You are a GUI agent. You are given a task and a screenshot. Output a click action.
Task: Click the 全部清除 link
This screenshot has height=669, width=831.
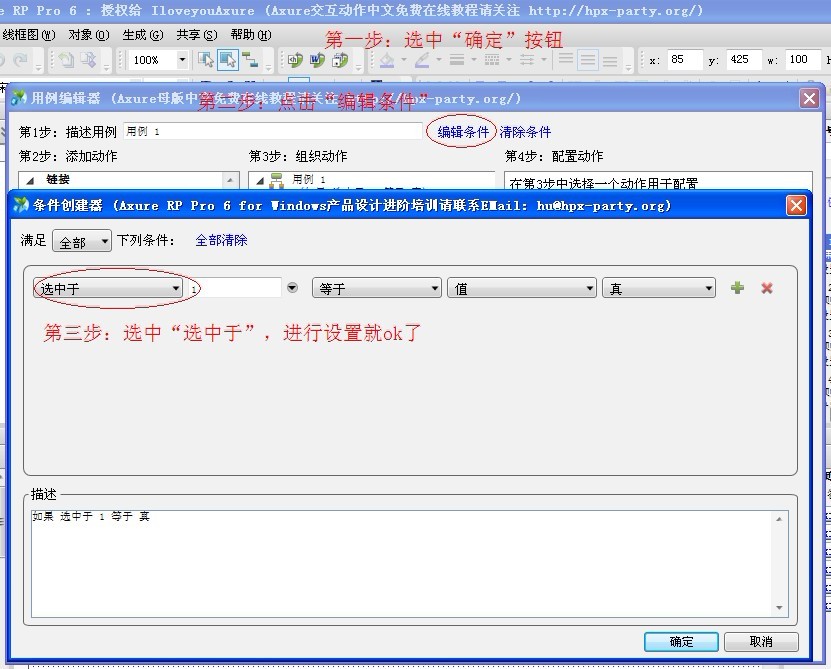(x=221, y=241)
